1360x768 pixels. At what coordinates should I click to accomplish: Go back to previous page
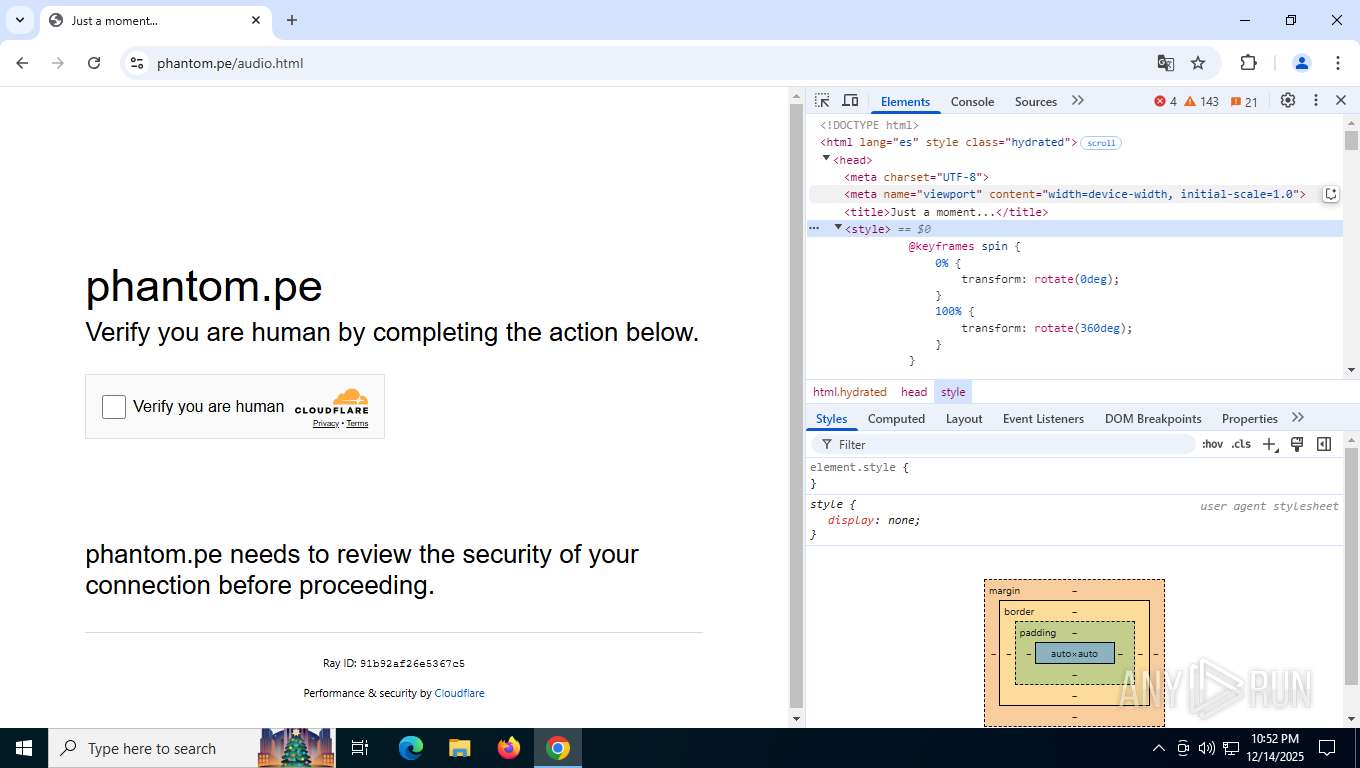coord(22,63)
